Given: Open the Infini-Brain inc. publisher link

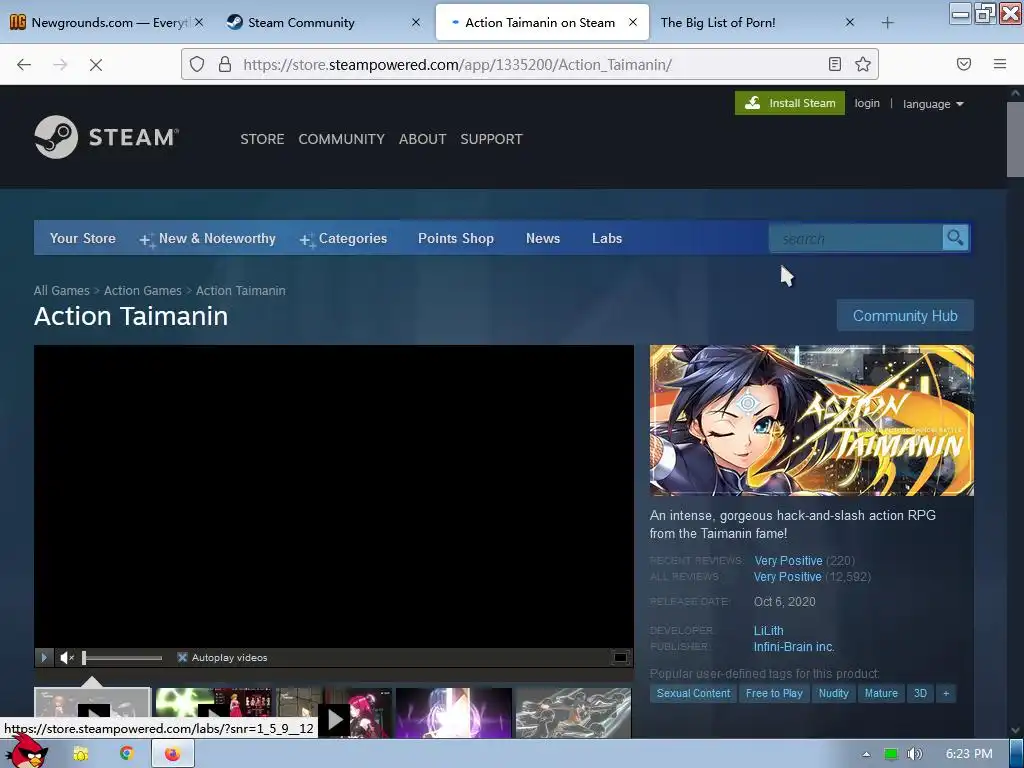Looking at the screenshot, I should pyautogui.click(x=794, y=647).
